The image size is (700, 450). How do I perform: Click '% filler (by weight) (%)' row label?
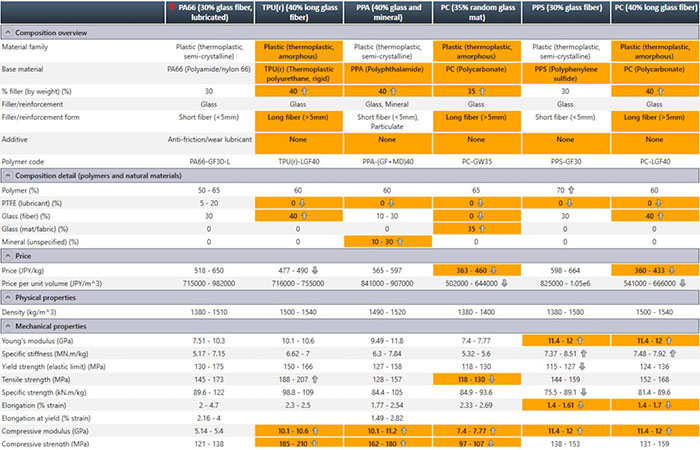[x=37, y=92]
